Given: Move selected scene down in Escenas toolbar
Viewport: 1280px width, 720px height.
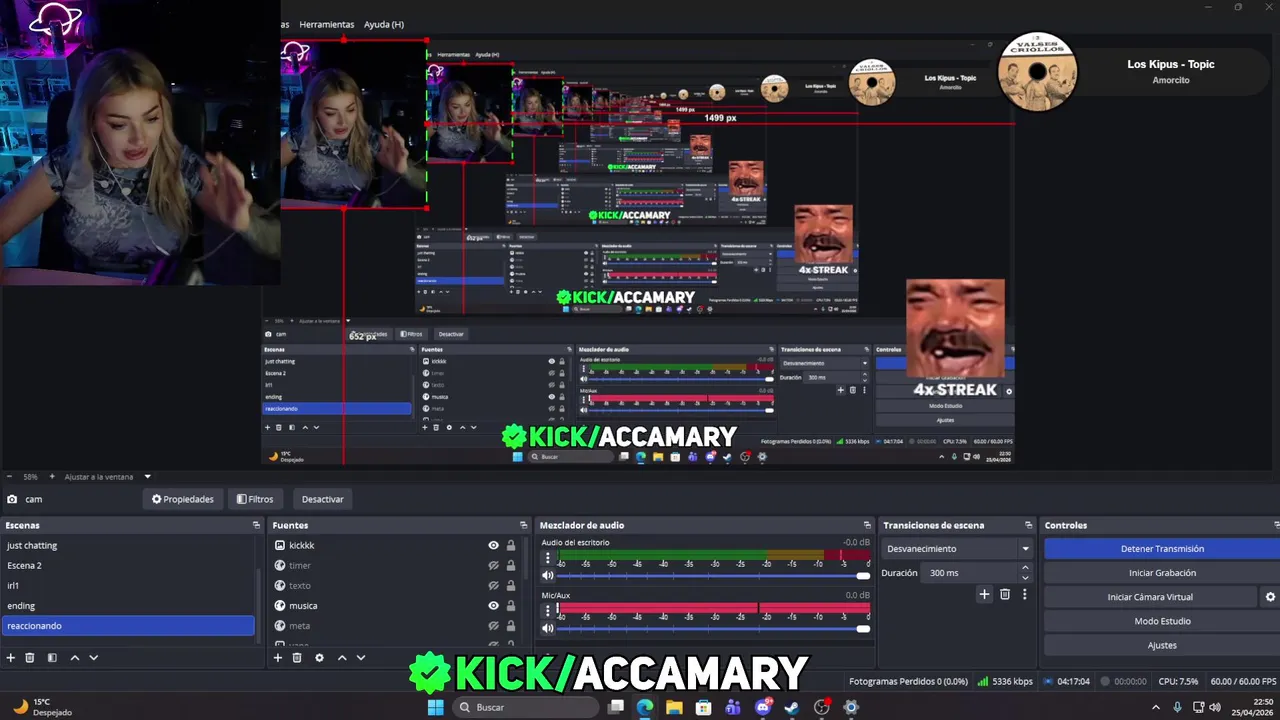Looking at the screenshot, I should tap(93, 658).
